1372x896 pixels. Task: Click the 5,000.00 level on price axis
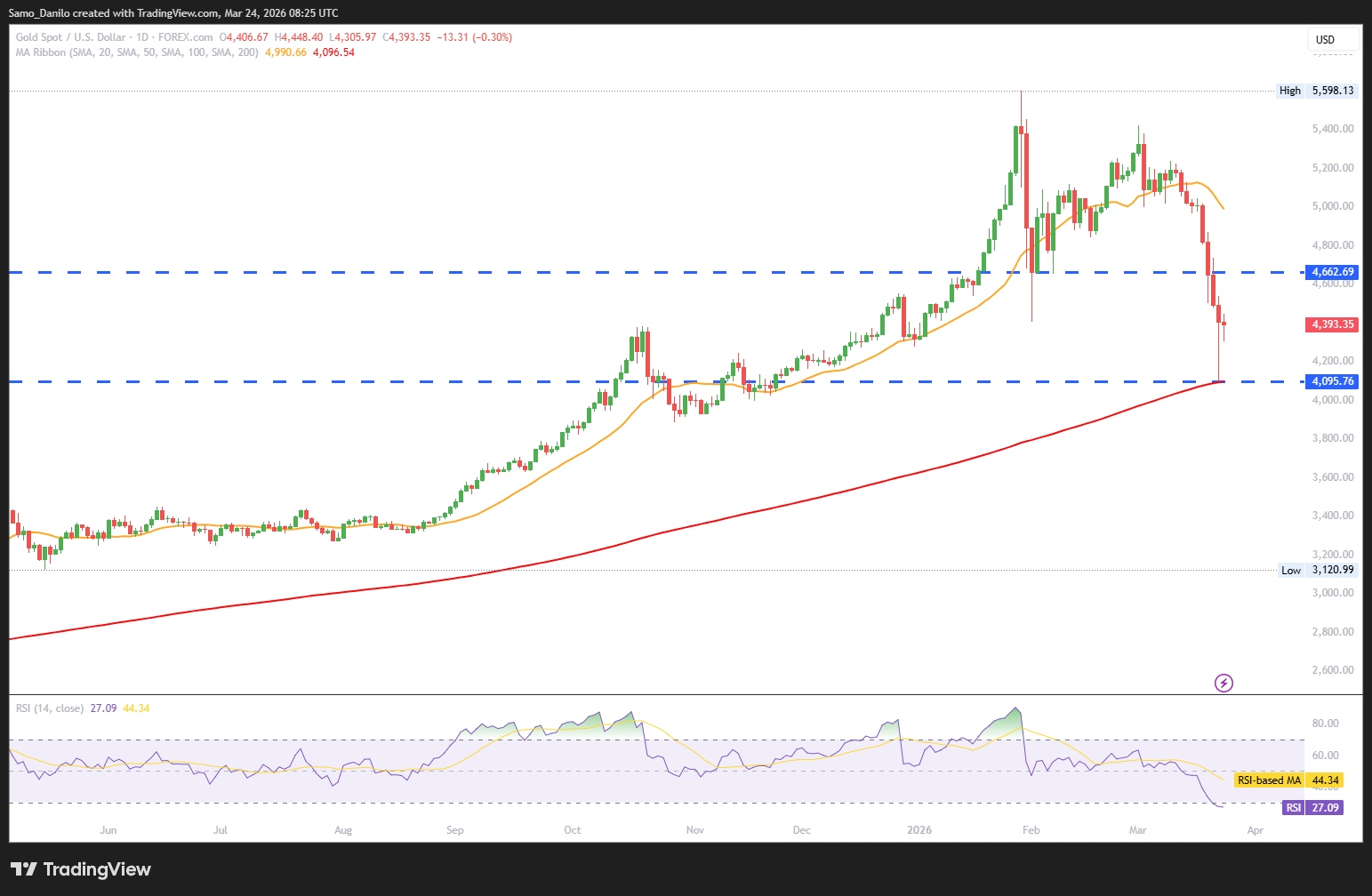tap(1332, 206)
